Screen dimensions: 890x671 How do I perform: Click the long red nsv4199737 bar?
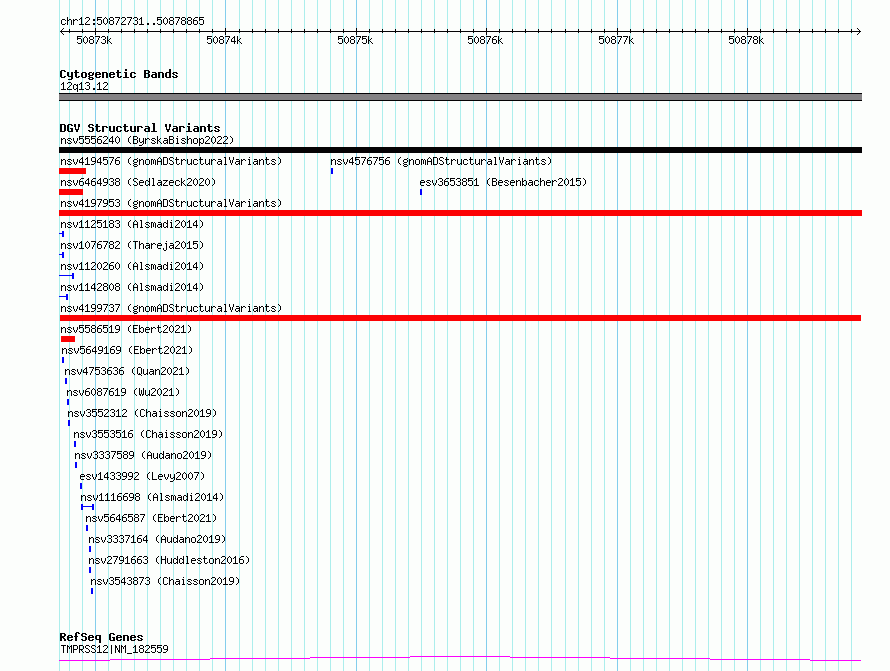pyautogui.click(x=460, y=318)
